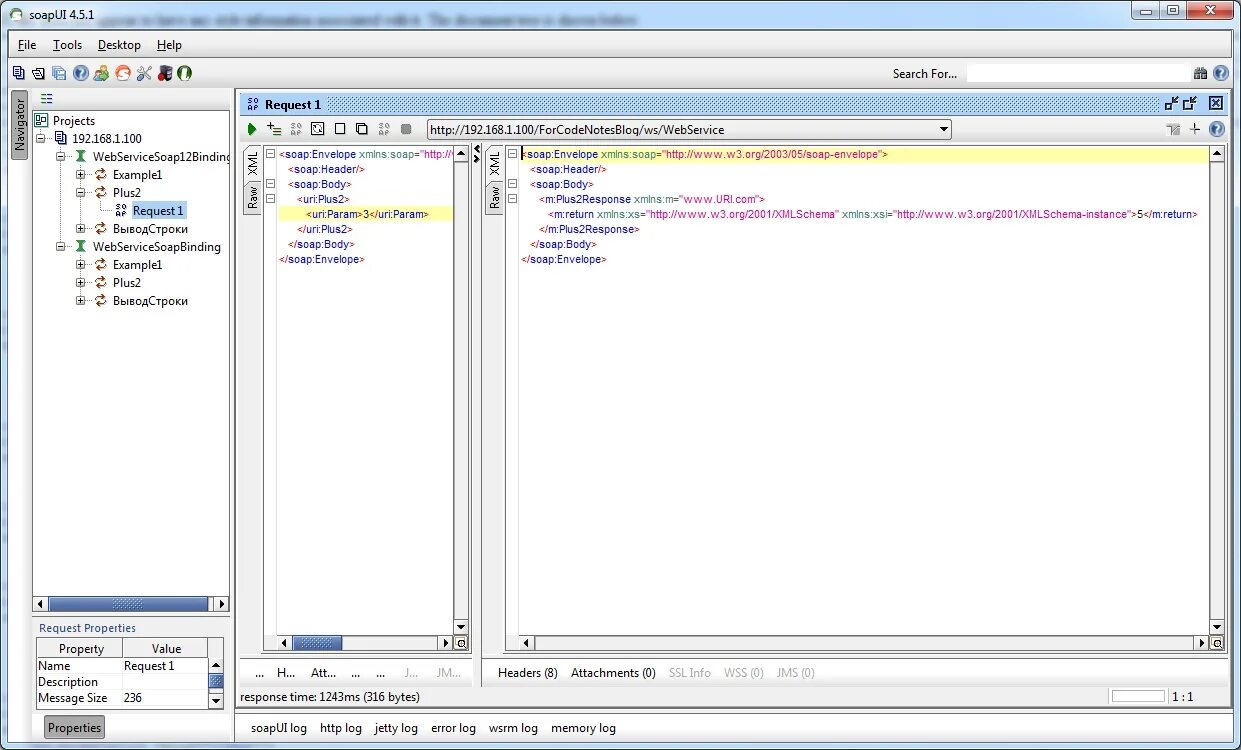Open the memory log tab
The width and height of the screenshot is (1241, 750).
[x=583, y=728]
